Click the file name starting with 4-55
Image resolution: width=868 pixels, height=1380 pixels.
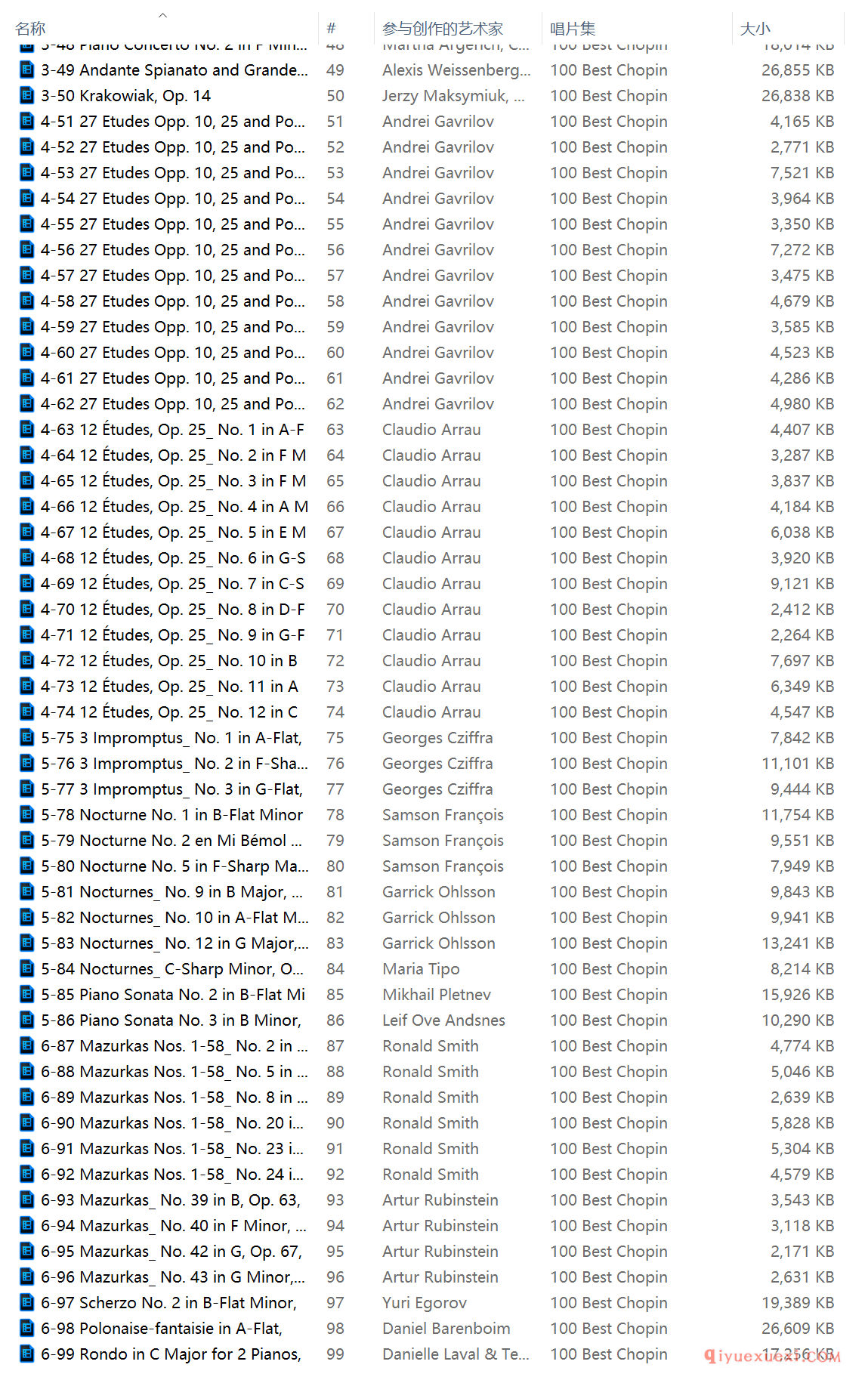173,224
